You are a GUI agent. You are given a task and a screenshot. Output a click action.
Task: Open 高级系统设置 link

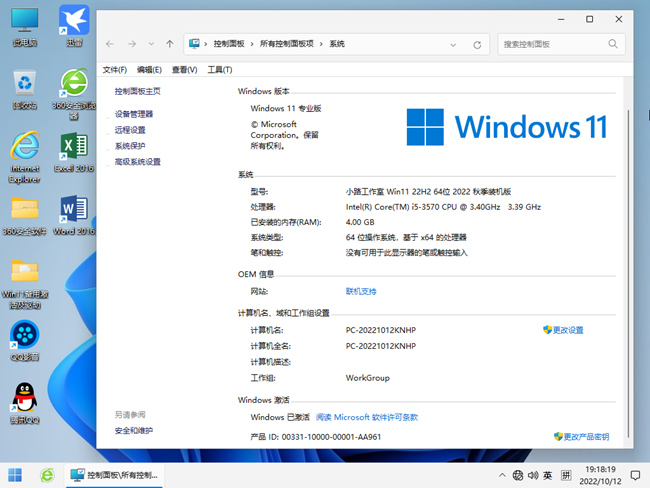(x=138, y=162)
